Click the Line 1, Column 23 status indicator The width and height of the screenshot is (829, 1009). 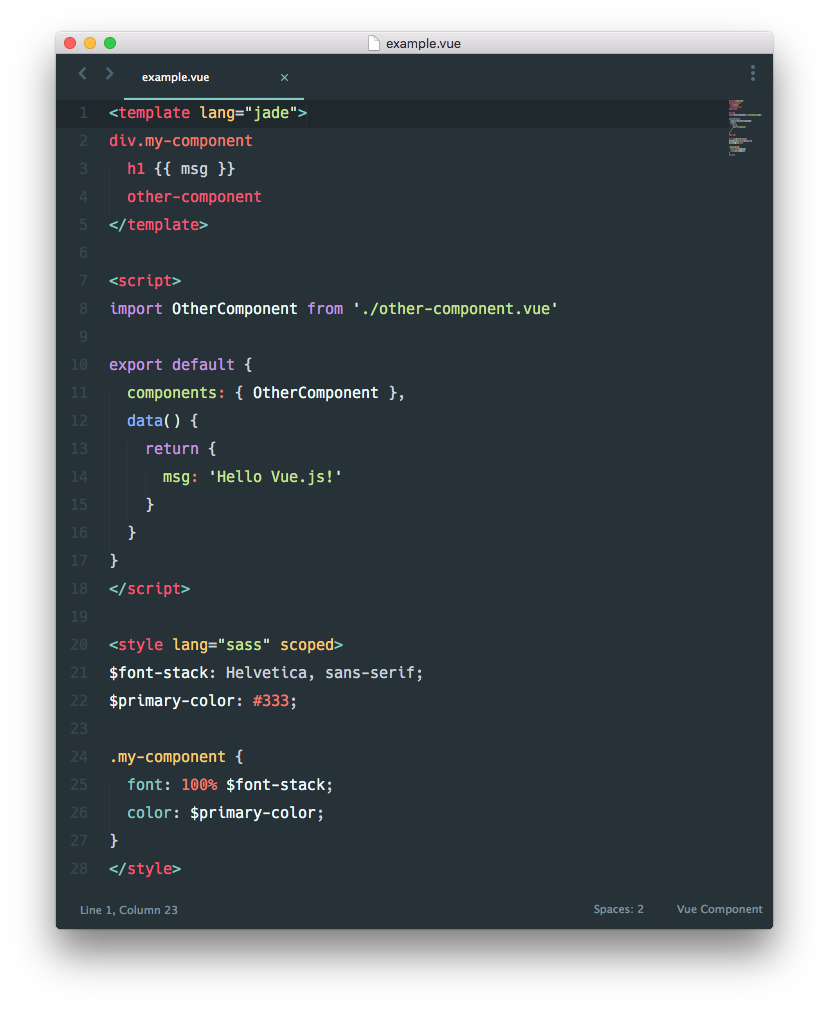tap(128, 910)
